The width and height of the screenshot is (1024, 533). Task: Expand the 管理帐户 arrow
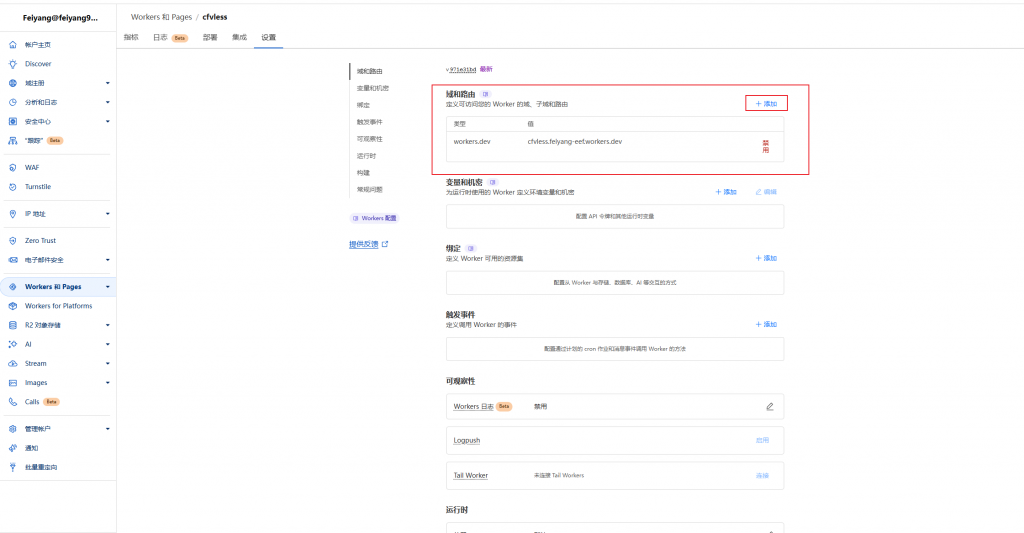click(108, 429)
